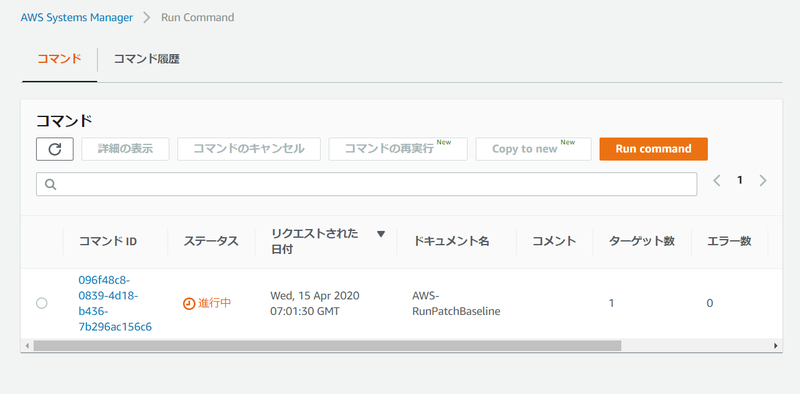
Task: Click the horizontal scrollbar right arrow
Action: 776,346
